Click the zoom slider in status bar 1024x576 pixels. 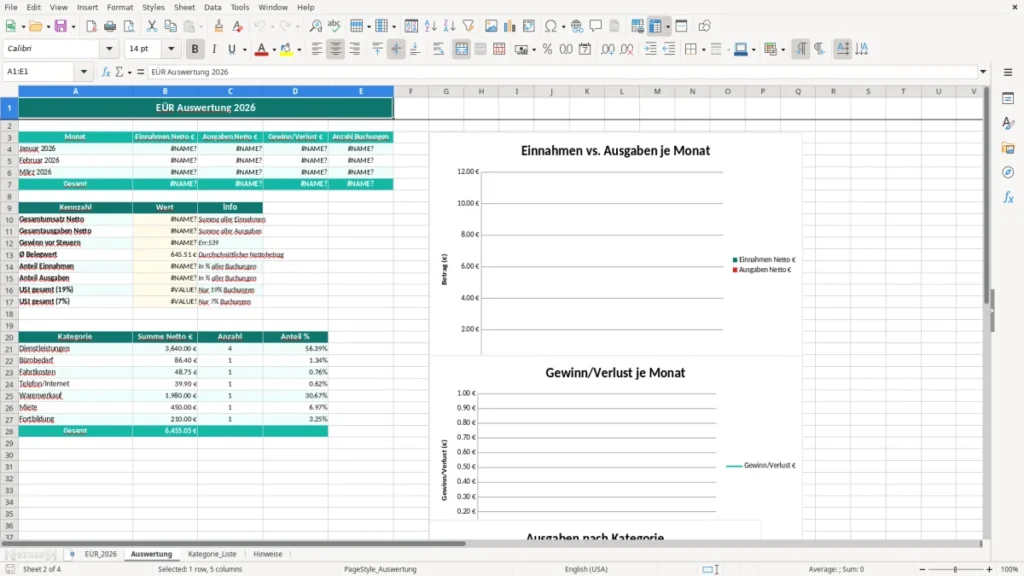click(955, 569)
